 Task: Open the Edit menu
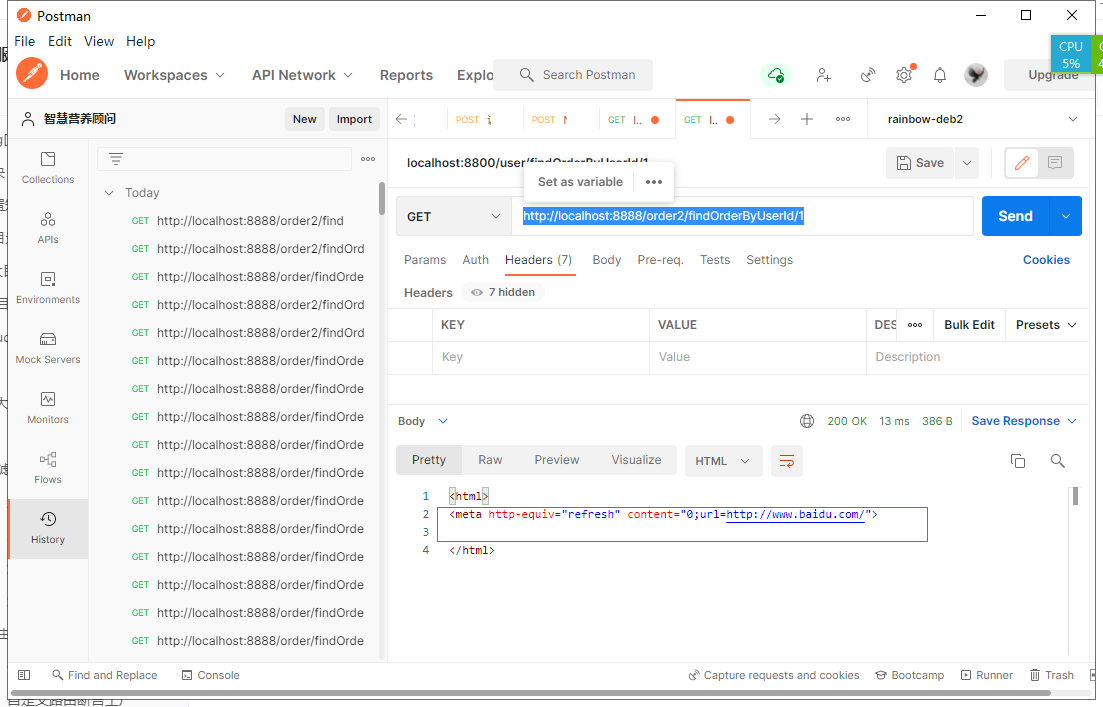point(60,42)
